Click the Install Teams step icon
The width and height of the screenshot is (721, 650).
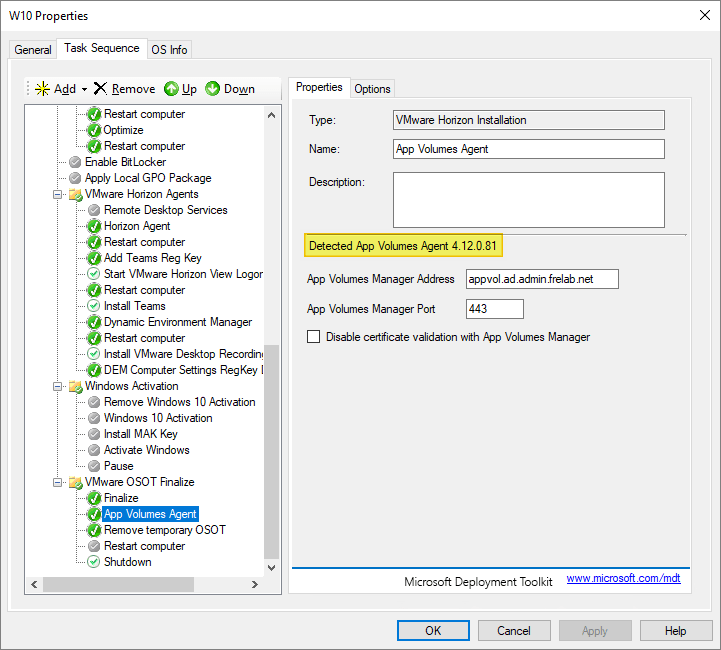click(x=94, y=306)
